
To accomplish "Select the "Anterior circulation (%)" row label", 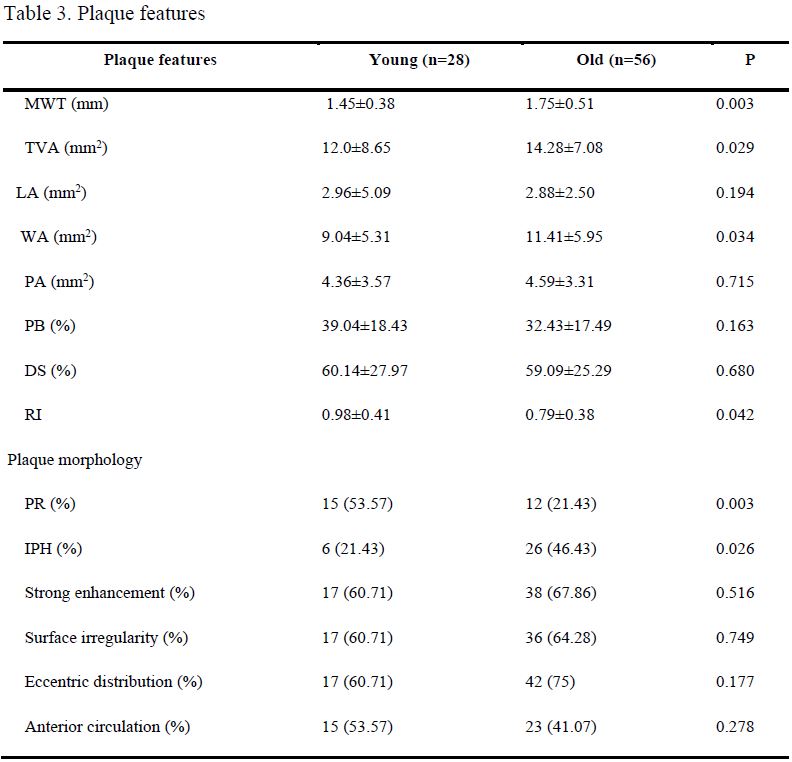I will (x=108, y=727).
